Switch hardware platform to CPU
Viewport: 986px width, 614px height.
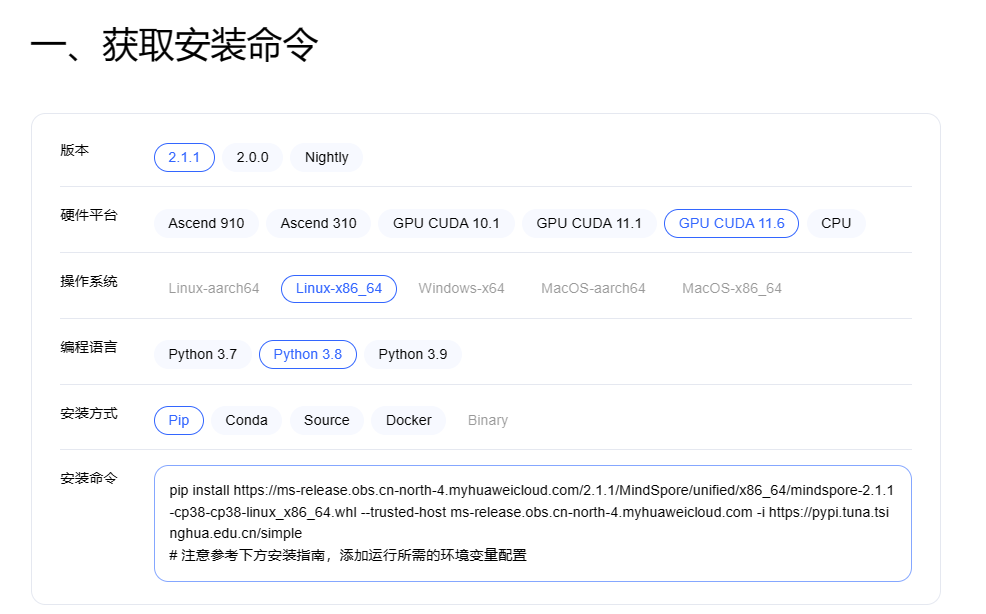(836, 223)
